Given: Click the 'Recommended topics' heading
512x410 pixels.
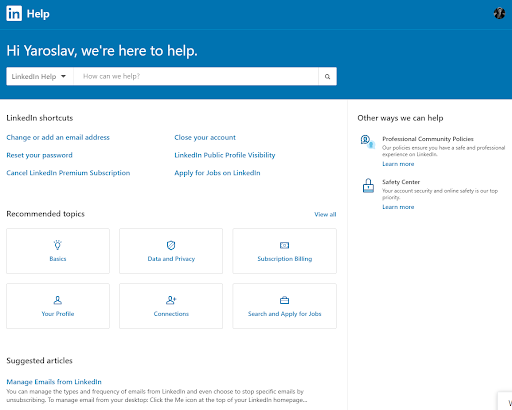Looking at the screenshot, I should 45,214.
